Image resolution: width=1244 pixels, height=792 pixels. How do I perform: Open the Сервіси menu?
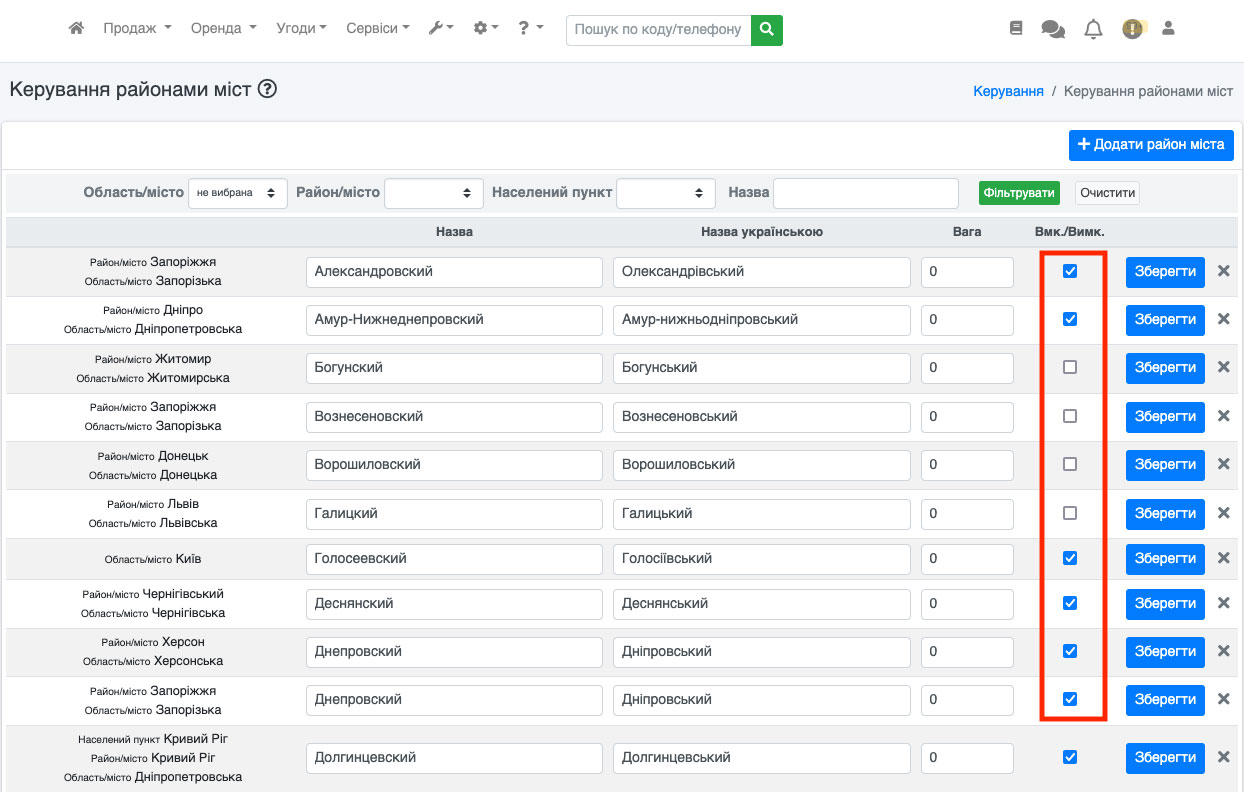[x=377, y=29]
